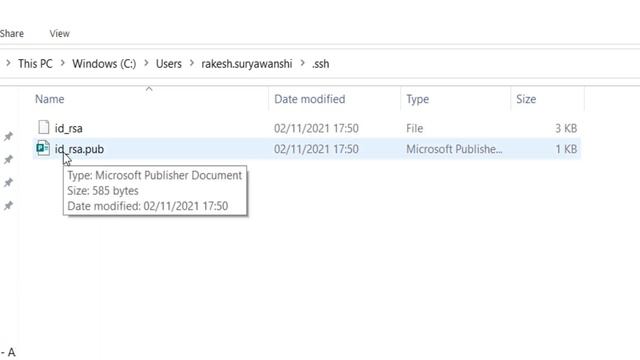Viewport: 640px width, 360px height.
Task: Navigate to Windows (C:) breadcrumb
Action: [x=104, y=64]
